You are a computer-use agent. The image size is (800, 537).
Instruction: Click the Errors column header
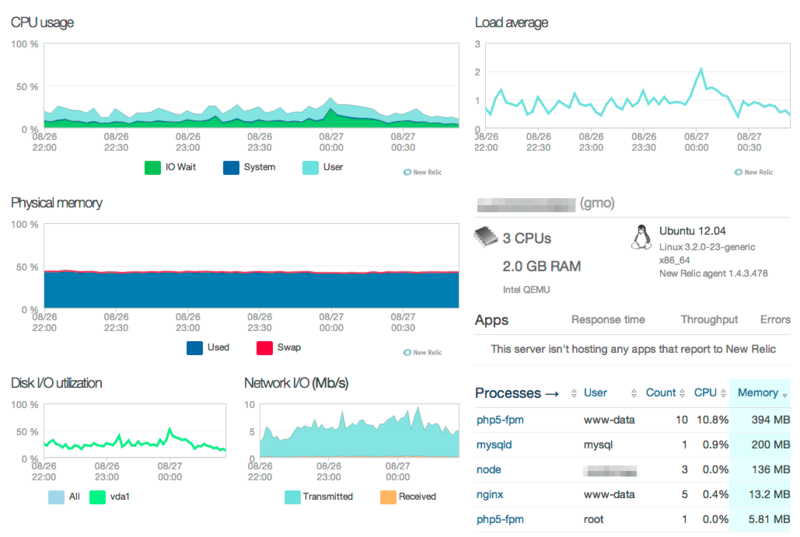[775, 320]
